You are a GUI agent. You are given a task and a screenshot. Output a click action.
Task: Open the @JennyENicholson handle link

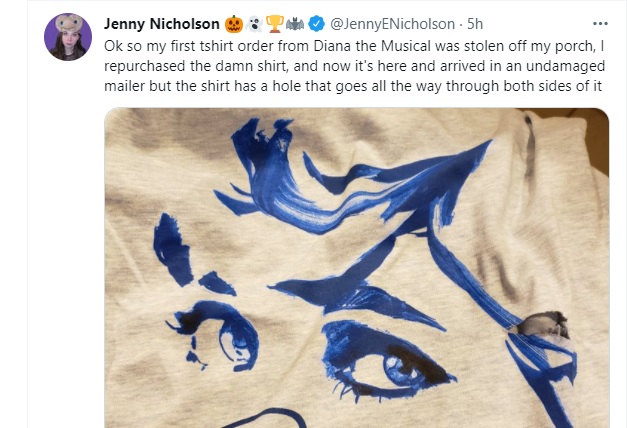(392, 24)
